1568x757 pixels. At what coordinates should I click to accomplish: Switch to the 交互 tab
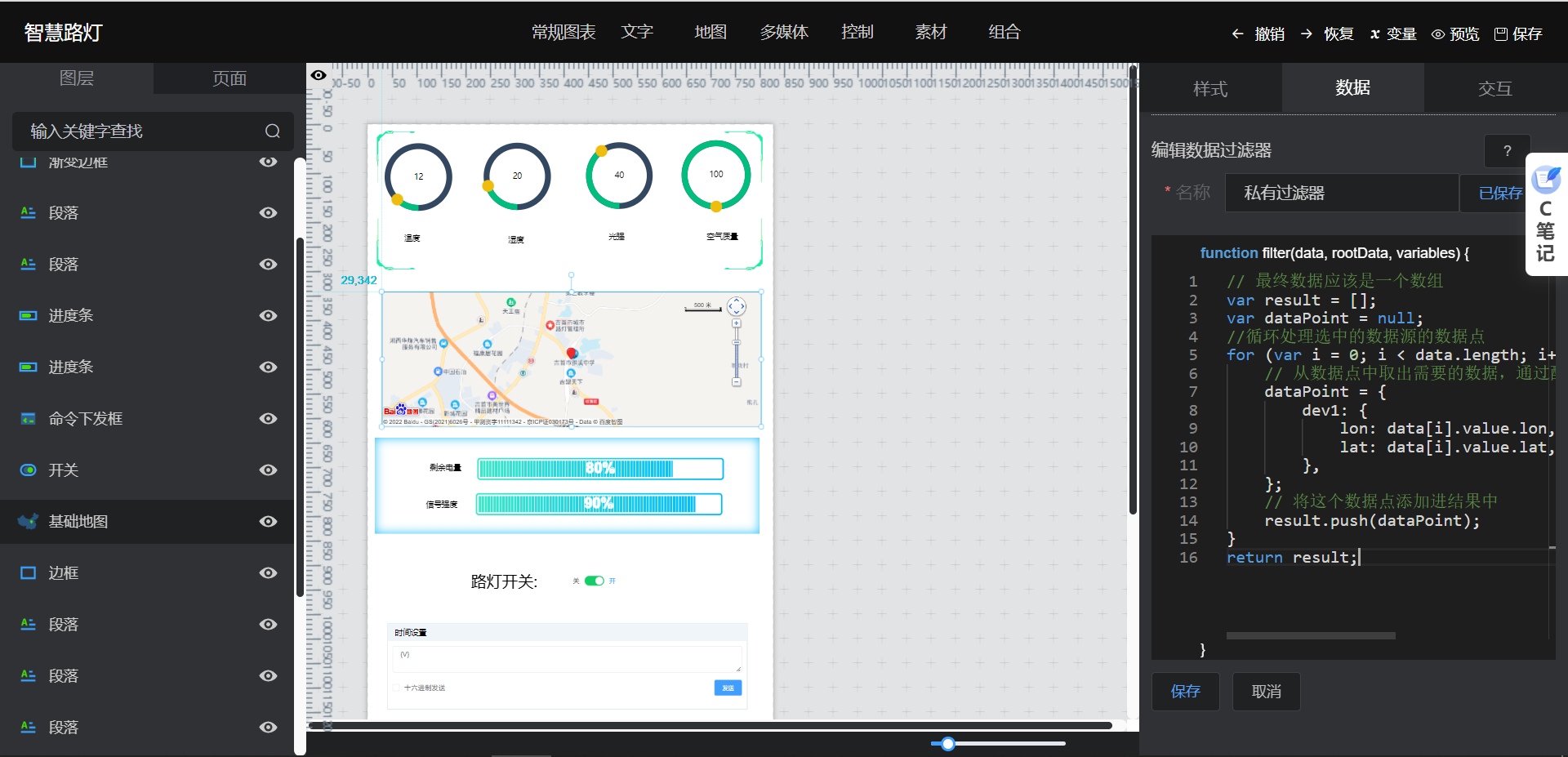[1495, 88]
